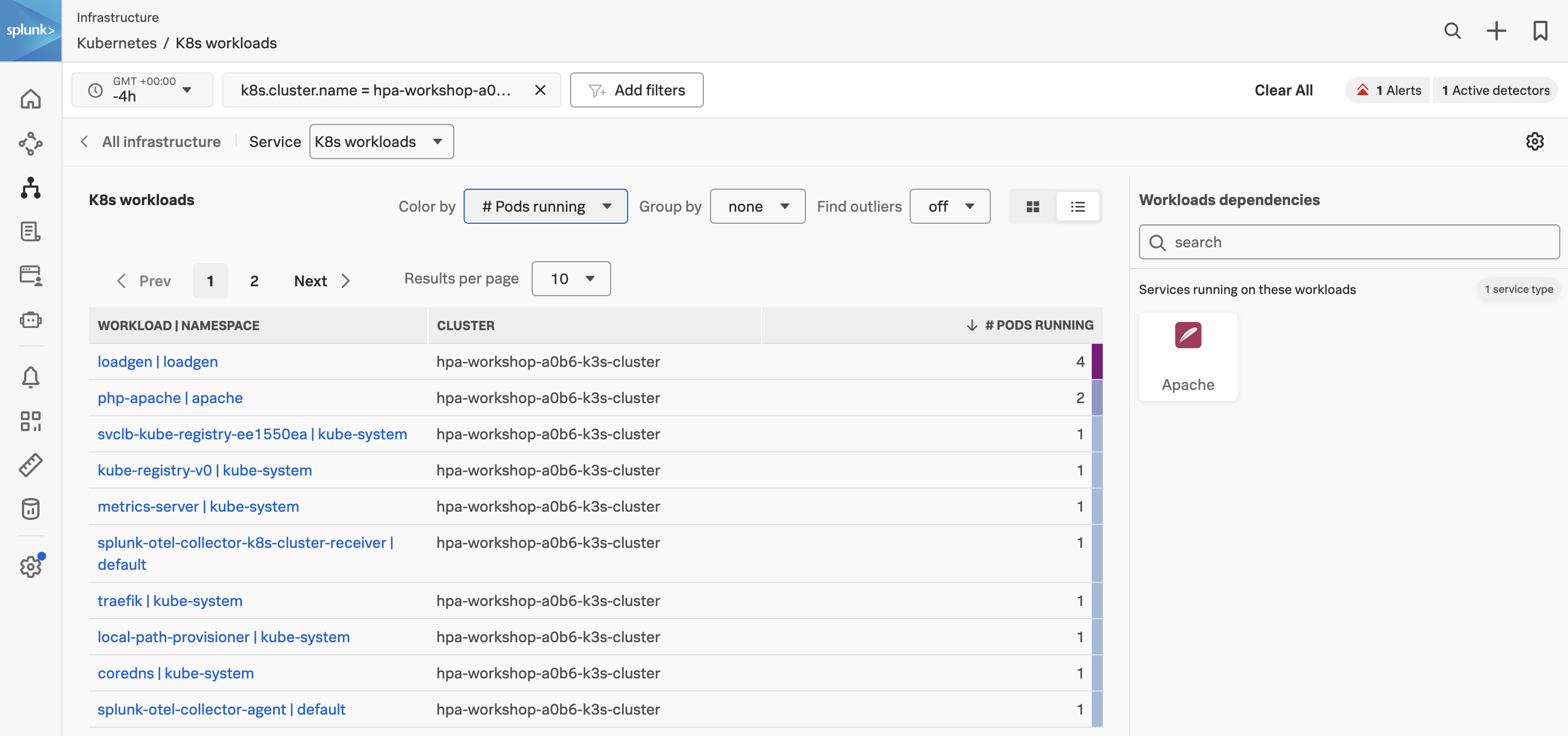Click the red alert icon
The height and width of the screenshot is (736, 1568).
pyautogui.click(x=1362, y=90)
